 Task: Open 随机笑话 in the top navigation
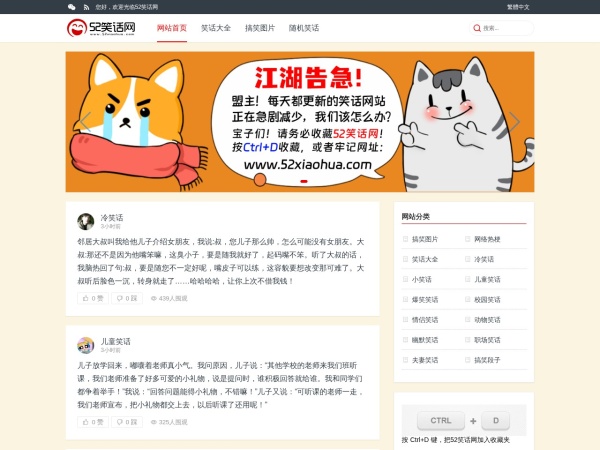(x=304, y=28)
